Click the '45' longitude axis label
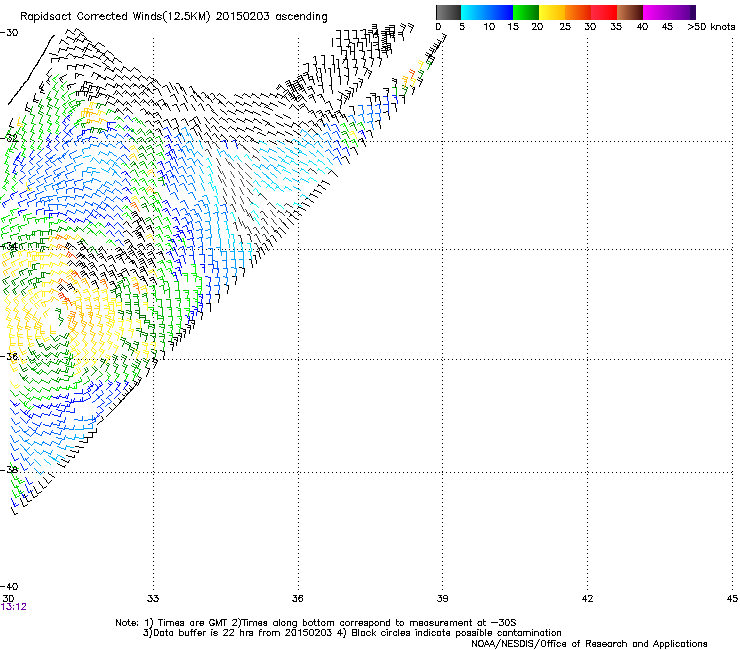Image resolution: width=740 pixels, height=650 pixels. click(732, 599)
